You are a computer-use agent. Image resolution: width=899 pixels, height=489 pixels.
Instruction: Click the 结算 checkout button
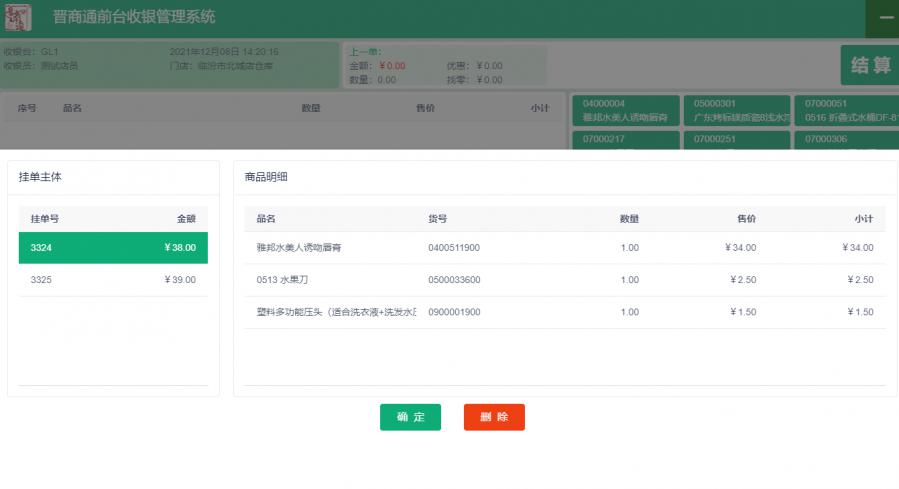[869, 66]
